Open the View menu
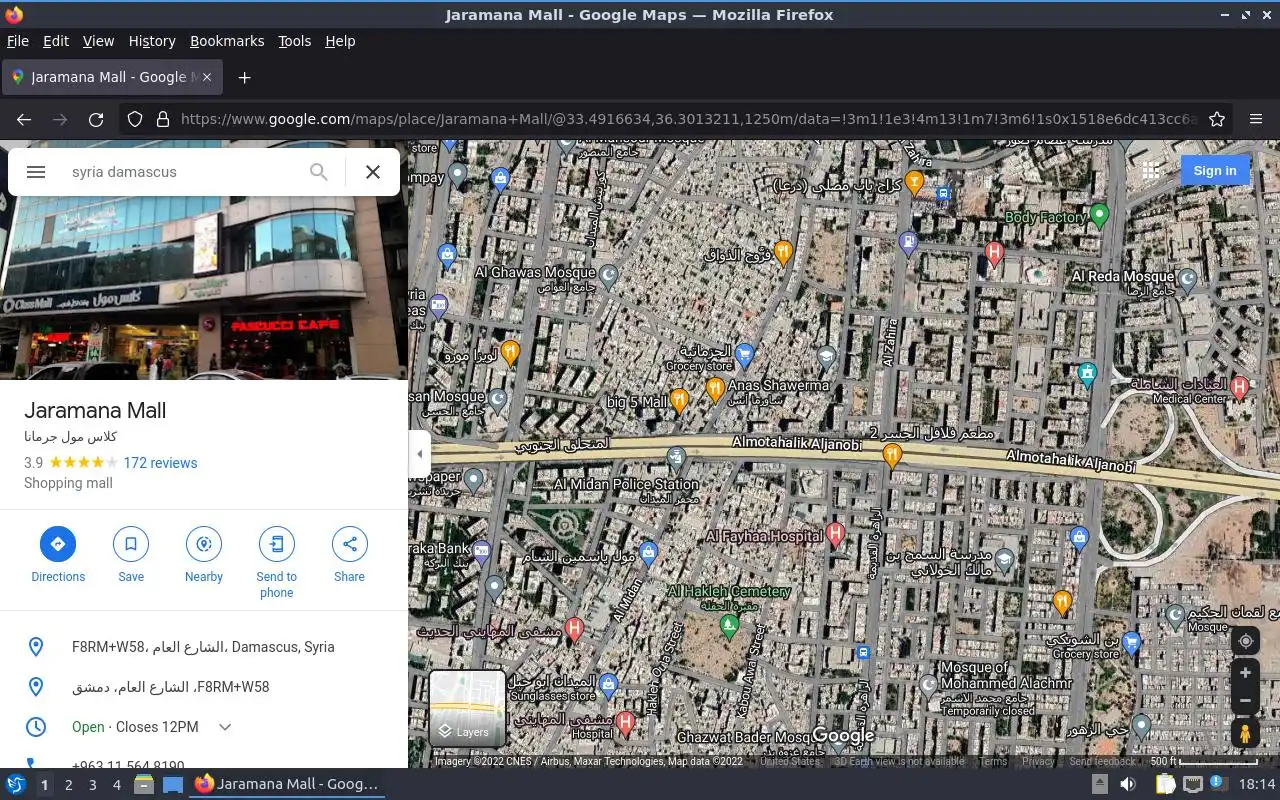The width and height of the screenshot is (1280, 800). pos(98,41)
